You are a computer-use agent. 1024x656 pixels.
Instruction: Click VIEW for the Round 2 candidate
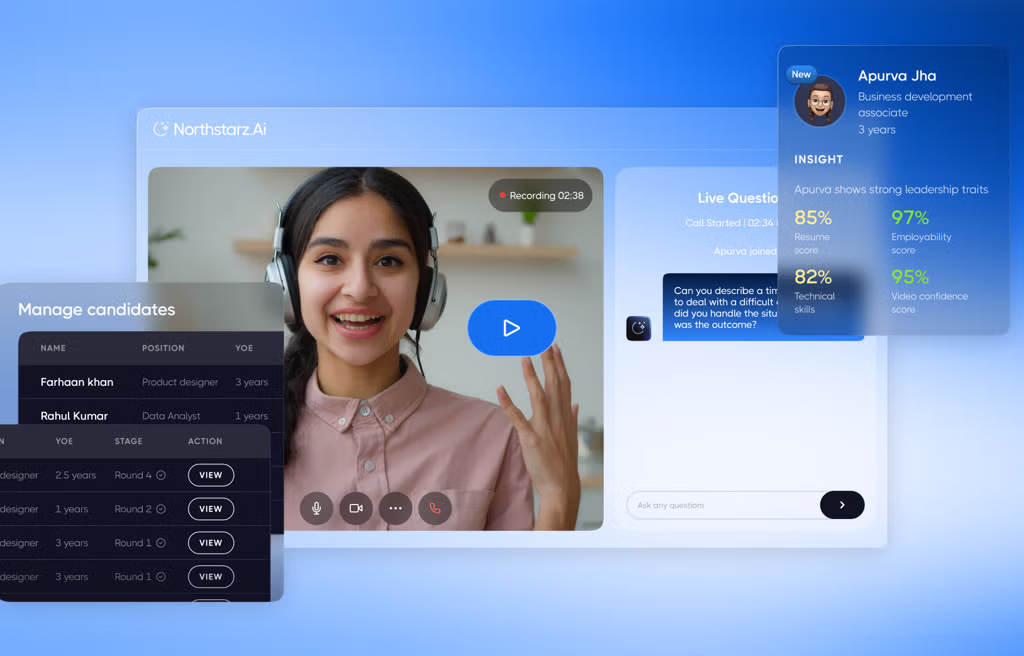click(211, 509)
